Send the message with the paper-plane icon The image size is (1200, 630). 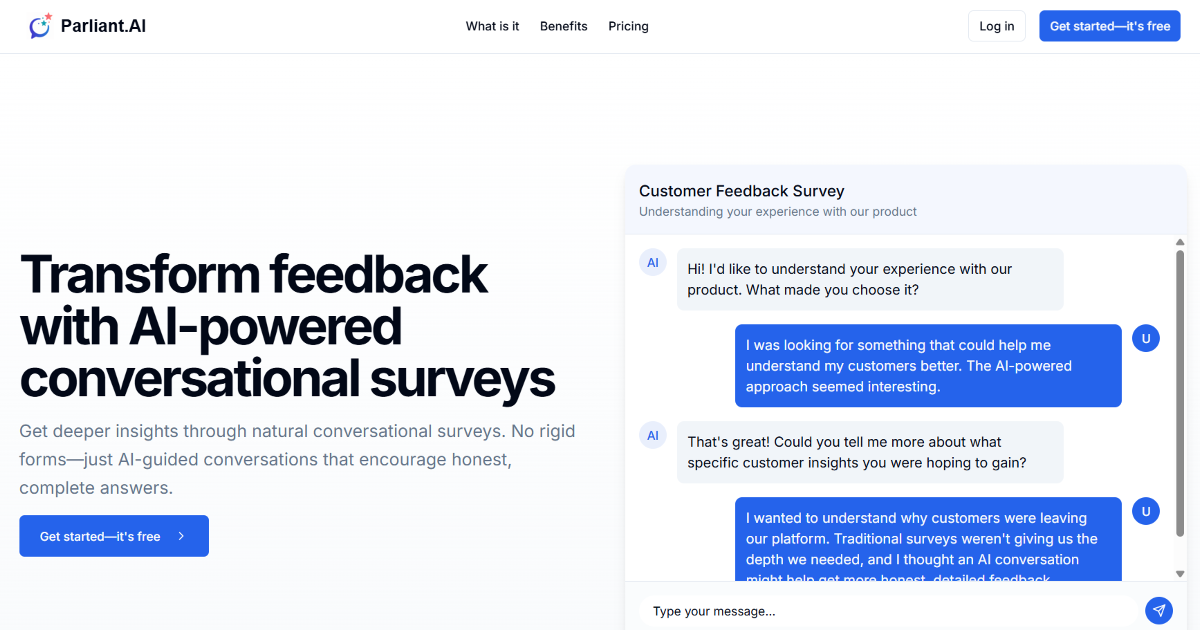1158,610
